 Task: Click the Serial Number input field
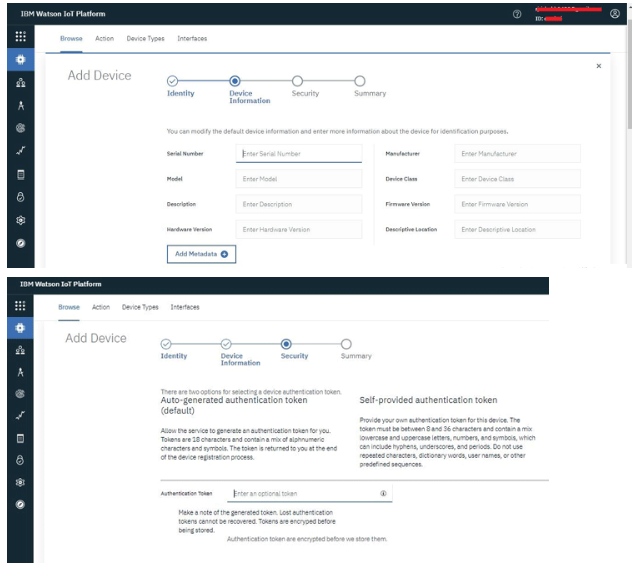[x=299, y=154]
